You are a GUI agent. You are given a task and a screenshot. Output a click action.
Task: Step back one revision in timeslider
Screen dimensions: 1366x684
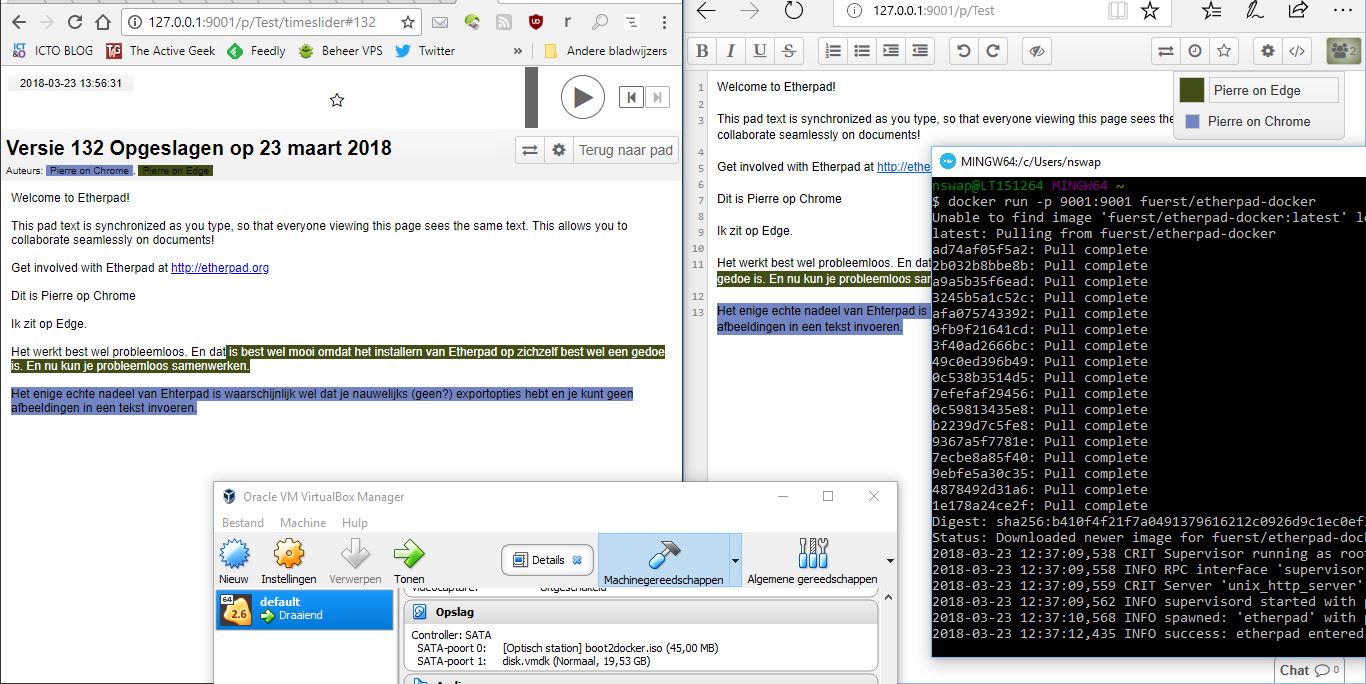(x=631, y=97)
